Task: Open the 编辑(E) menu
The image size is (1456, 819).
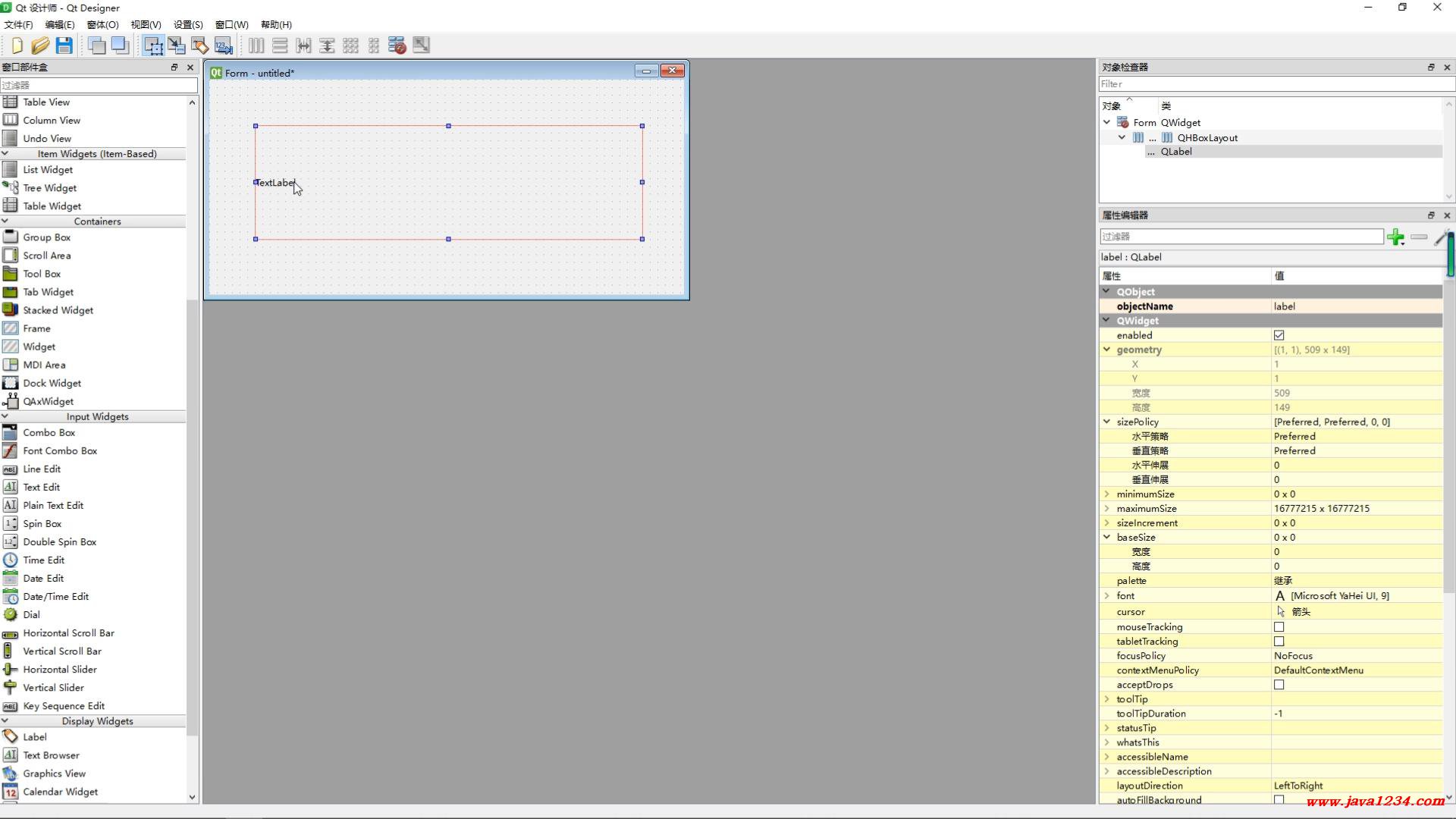Action: tap(60, 24)
